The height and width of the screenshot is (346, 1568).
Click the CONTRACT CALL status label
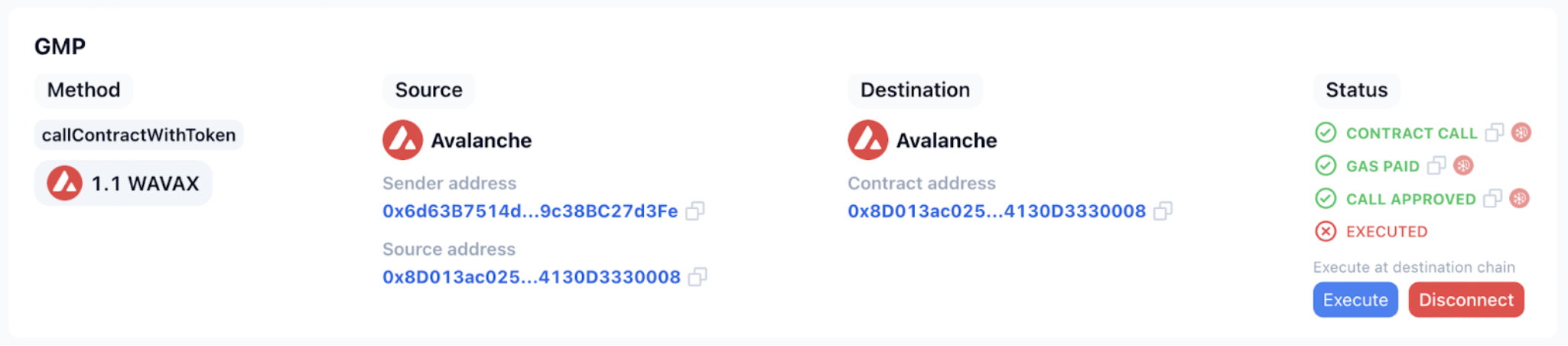tap(1411, 133)
